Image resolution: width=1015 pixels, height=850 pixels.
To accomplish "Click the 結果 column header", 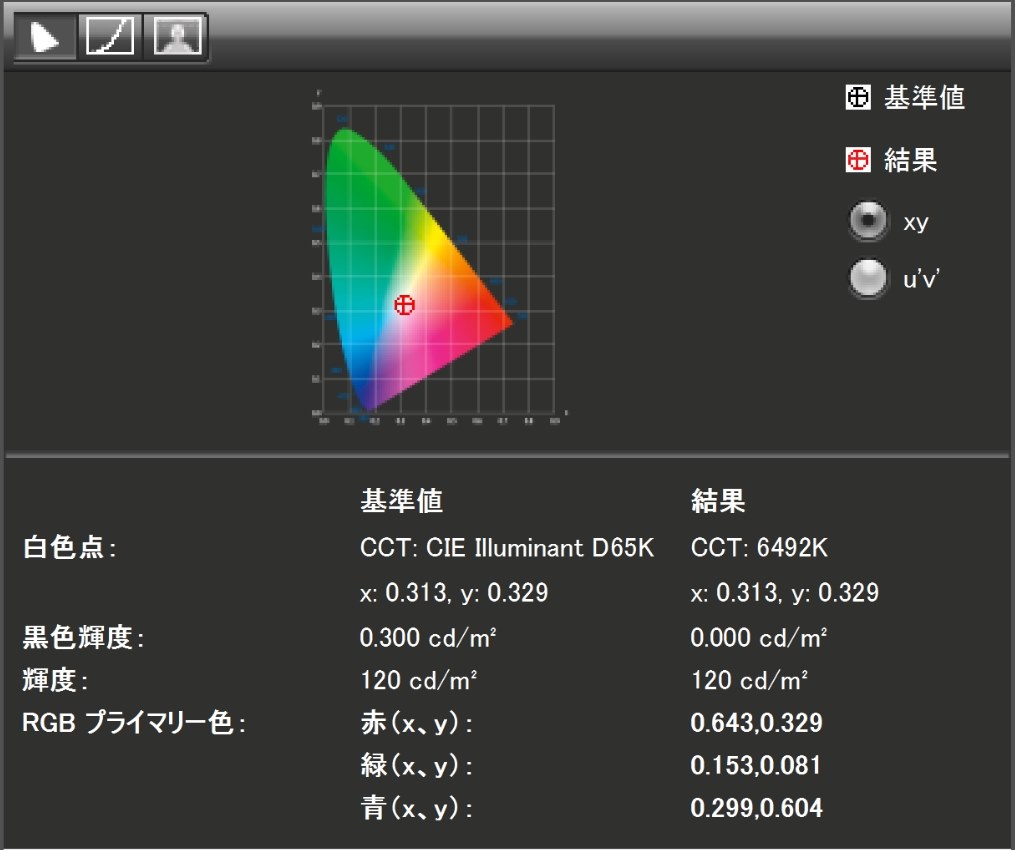I will (x=717, y=503).
